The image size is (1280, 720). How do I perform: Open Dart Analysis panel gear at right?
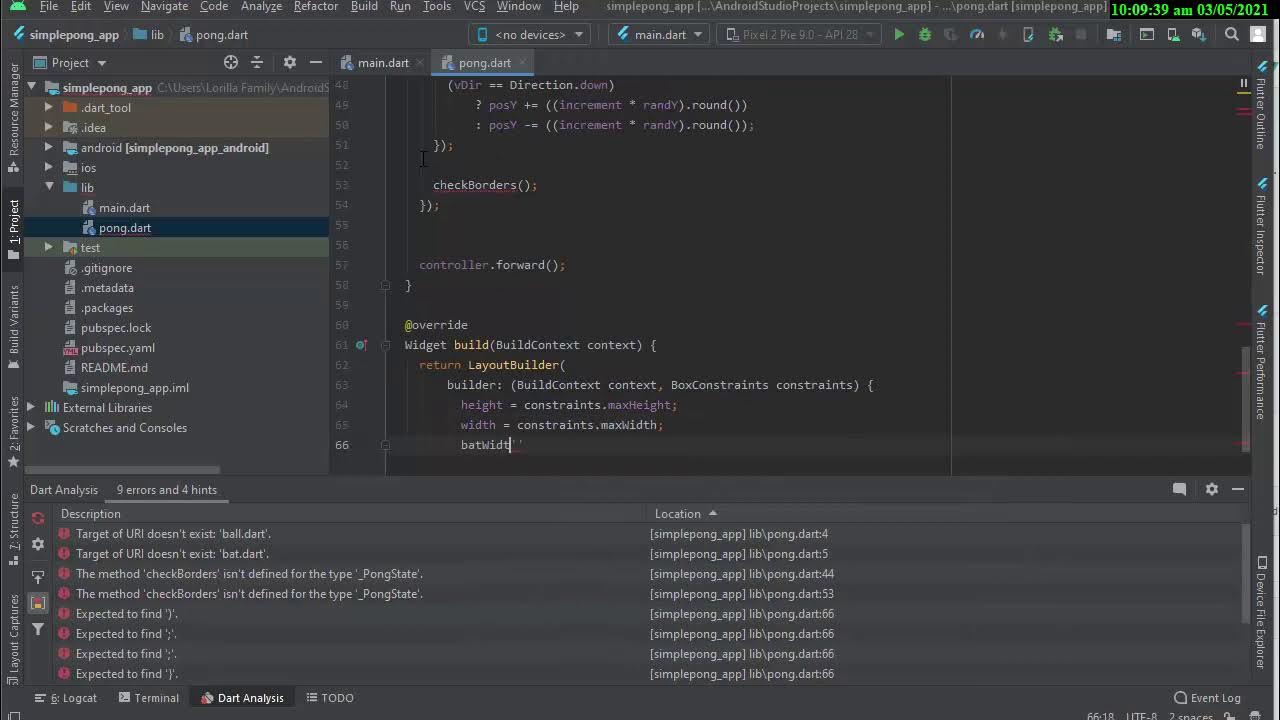click(x=1212, y=489)
